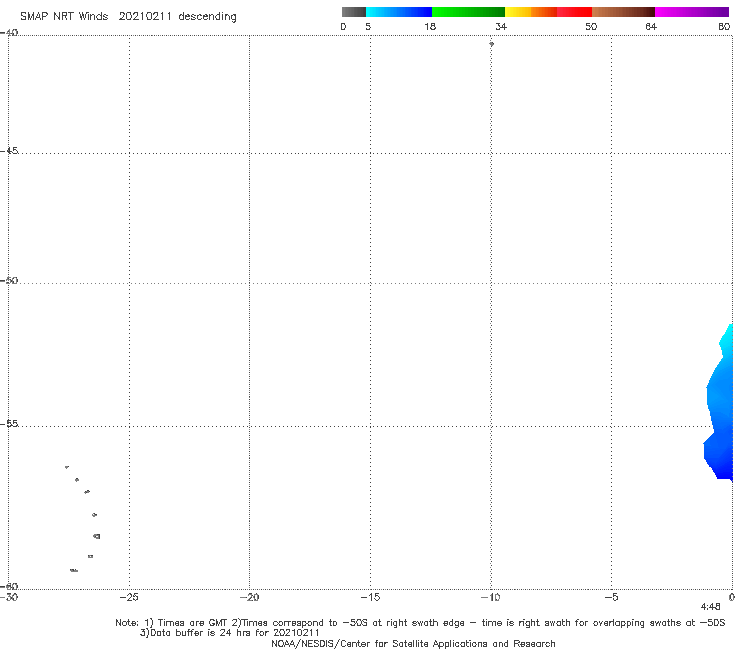Click the title text 'SMAP NRT Winds 20210211 descending'
The image size is (740, 650).
pyautogui.click(x=128, y=16)
